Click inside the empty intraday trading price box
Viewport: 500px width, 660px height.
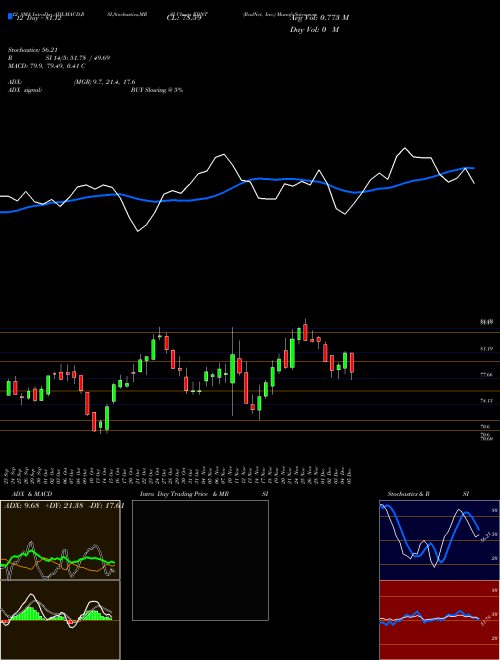pyautogui.click(x=200, y=560)
